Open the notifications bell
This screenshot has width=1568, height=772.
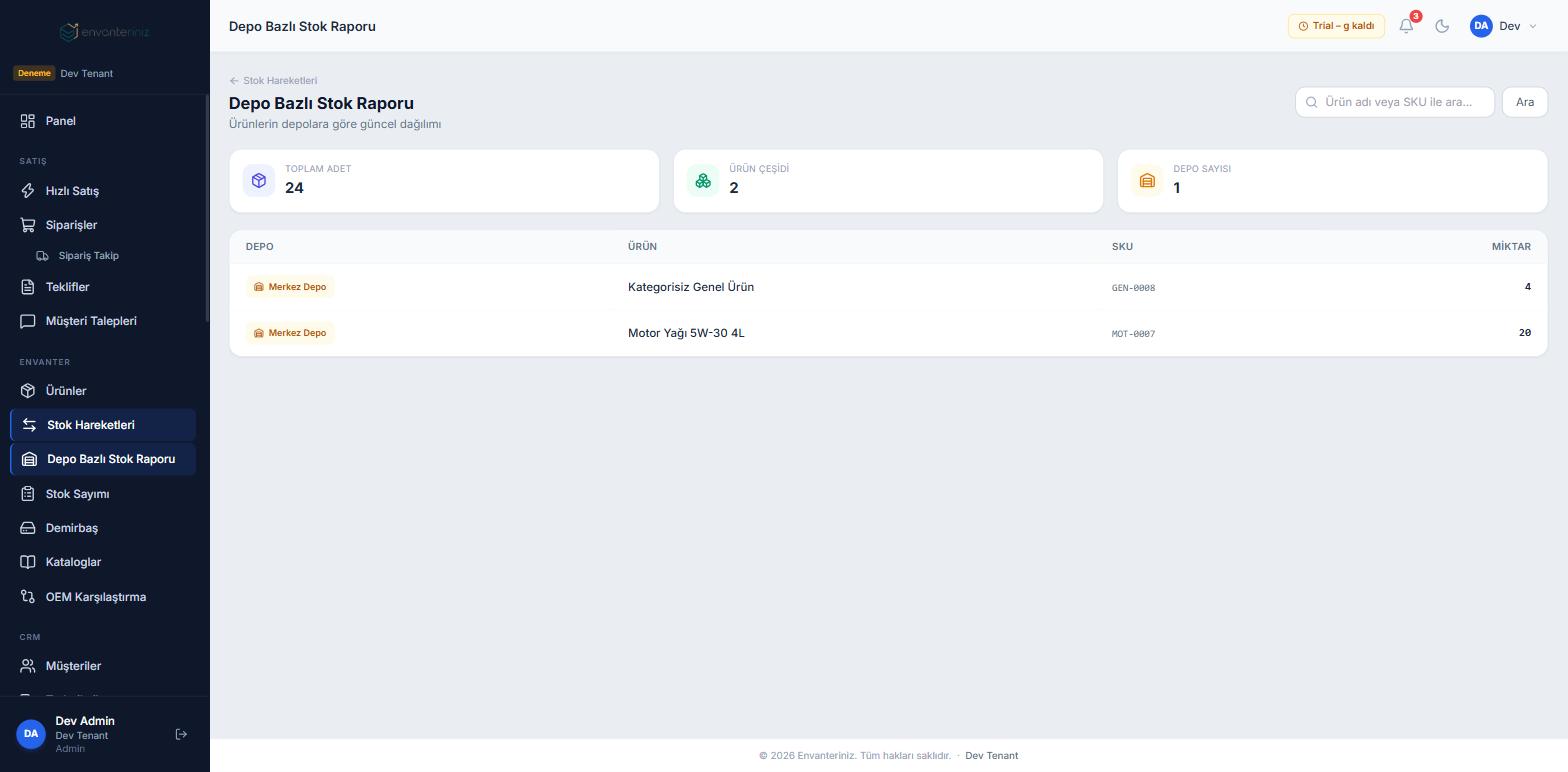click(x=1406, y=26)
